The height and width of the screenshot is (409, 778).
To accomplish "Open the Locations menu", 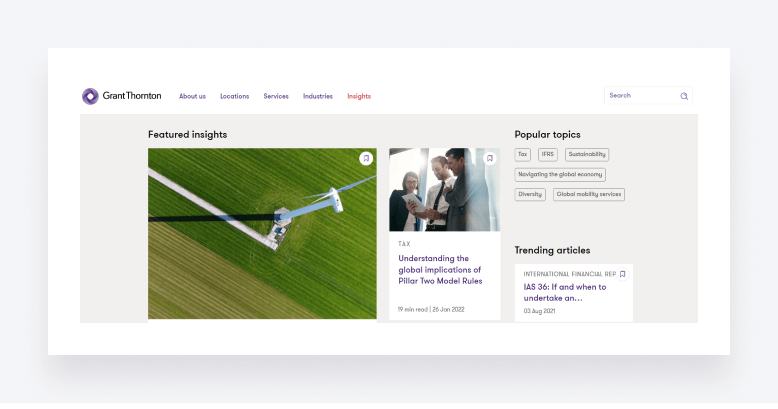I will tap(234, 96).
